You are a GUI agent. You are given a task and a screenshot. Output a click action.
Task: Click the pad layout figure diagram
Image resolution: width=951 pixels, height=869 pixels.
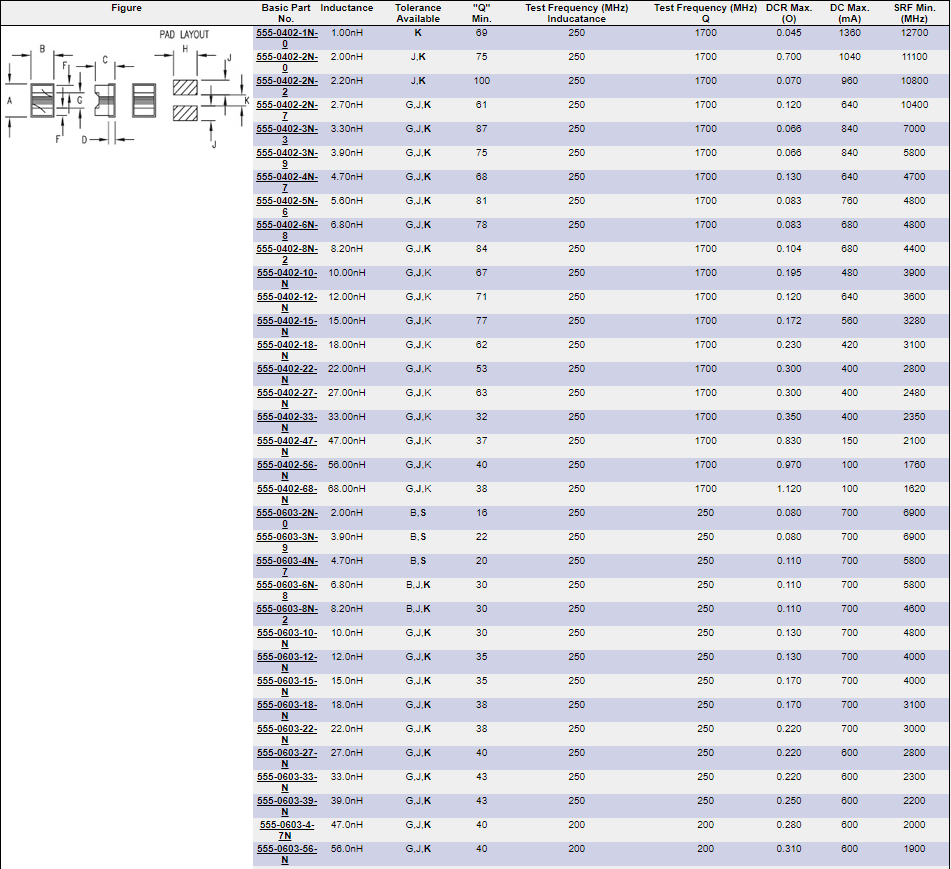[126, 88]
